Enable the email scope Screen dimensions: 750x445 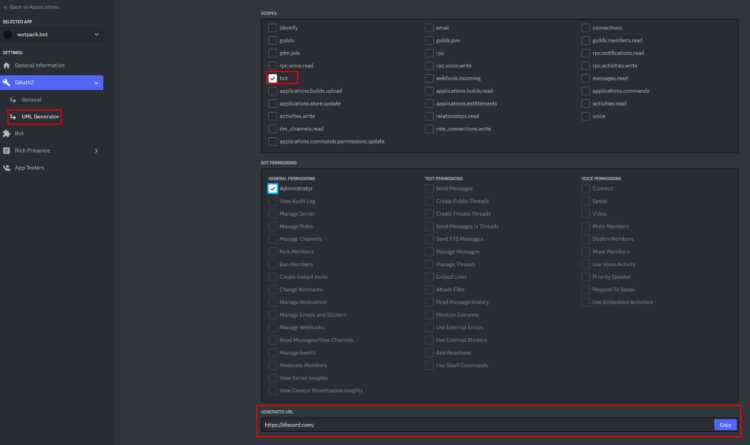click(x=429, y=28)
